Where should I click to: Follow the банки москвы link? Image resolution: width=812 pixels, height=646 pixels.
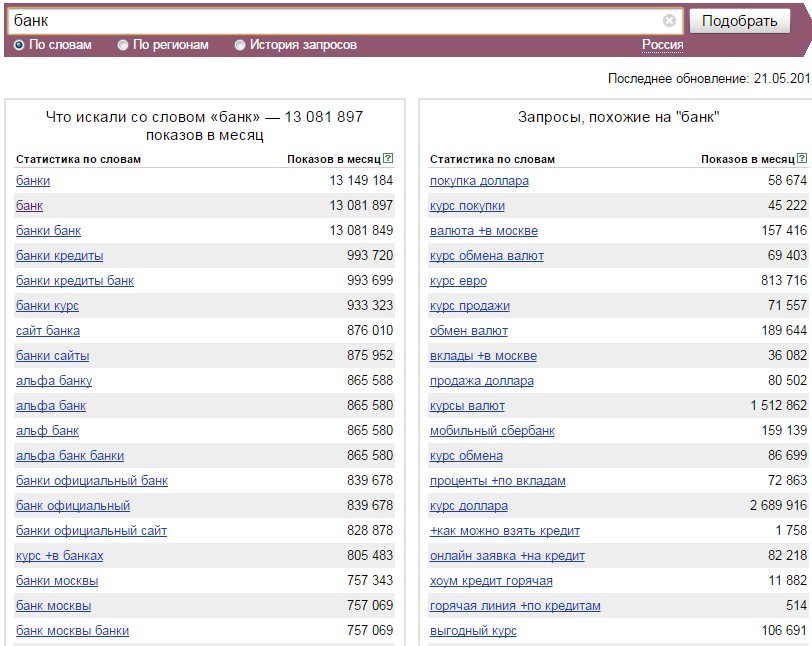tap(57, 581)
